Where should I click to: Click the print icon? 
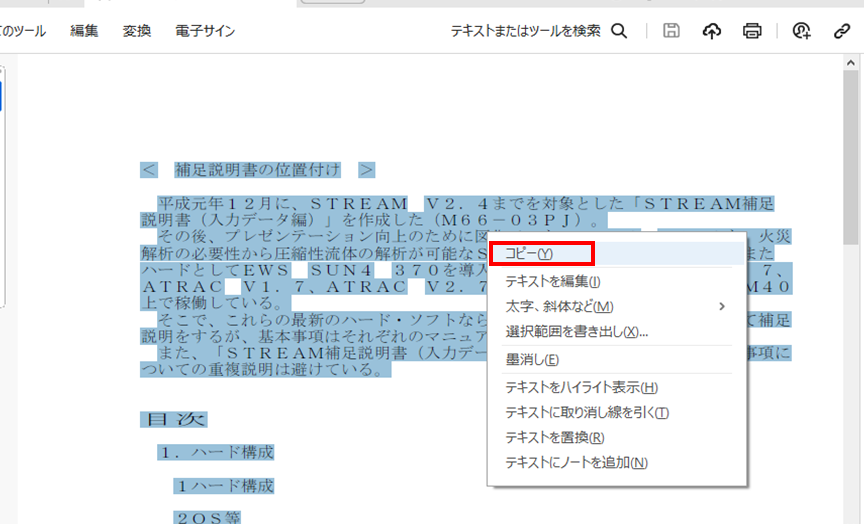point(752,31)
